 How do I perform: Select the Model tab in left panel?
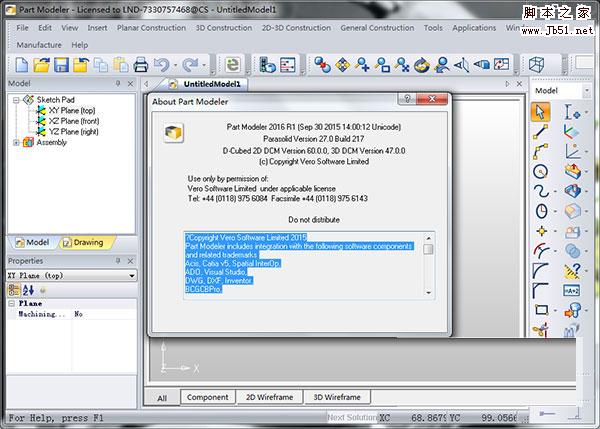(32, 243)
